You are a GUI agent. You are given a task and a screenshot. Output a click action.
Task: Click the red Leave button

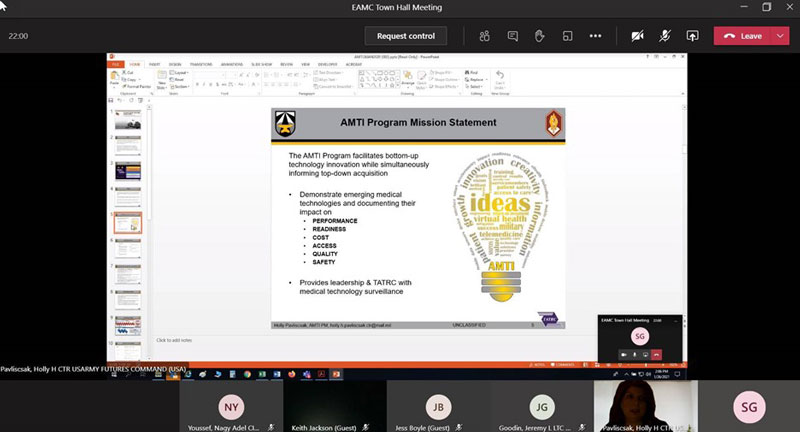(742, 36)
